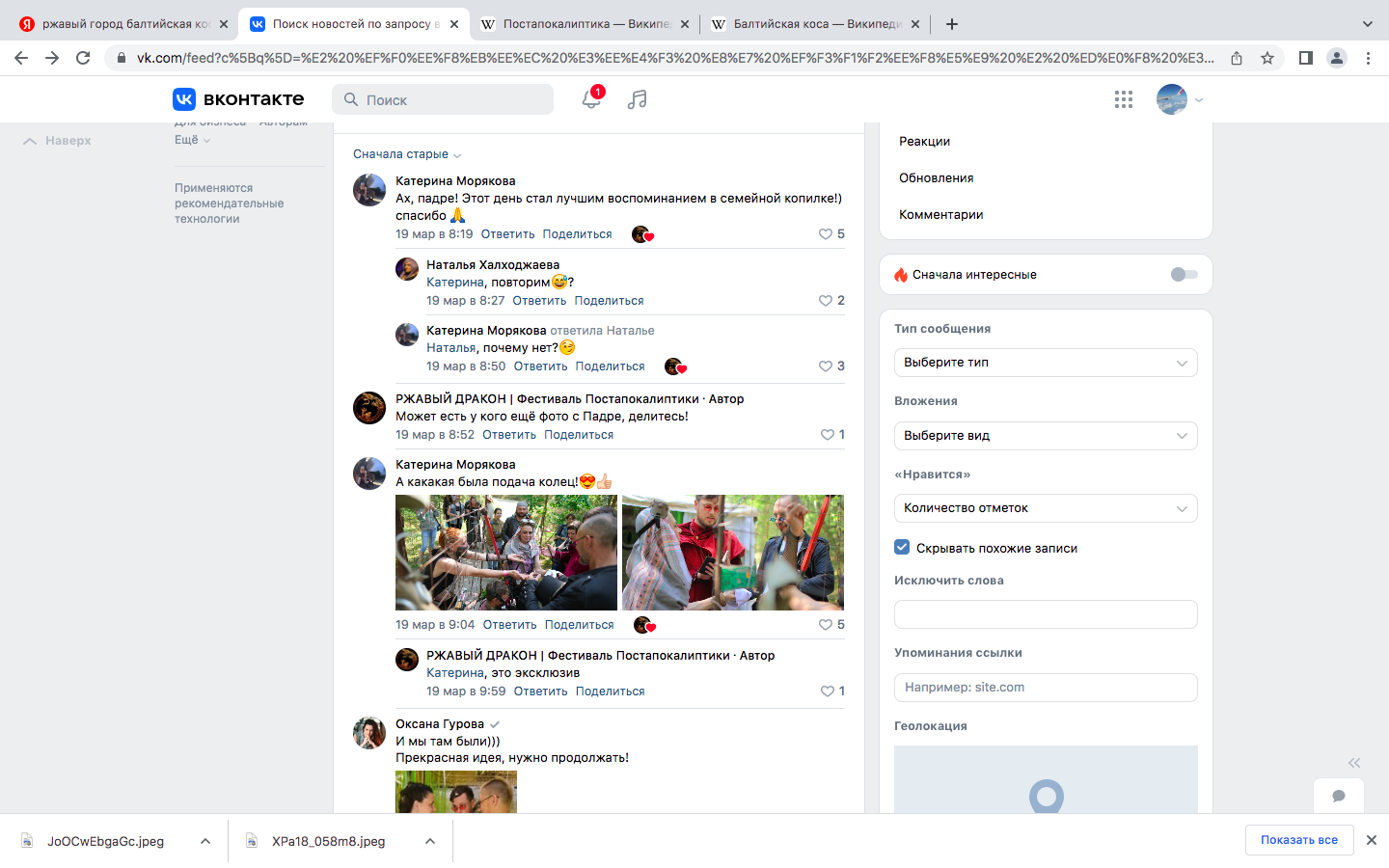Open the first photo in Катерина's comment

[506, 553]
